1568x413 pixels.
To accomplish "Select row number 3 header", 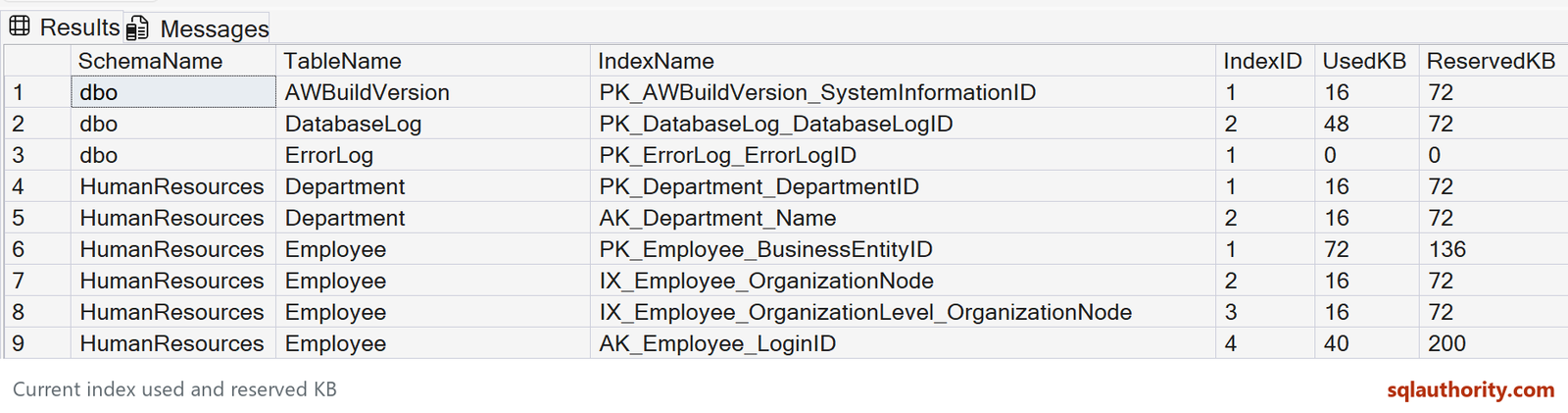I will [x=37, y=155].
